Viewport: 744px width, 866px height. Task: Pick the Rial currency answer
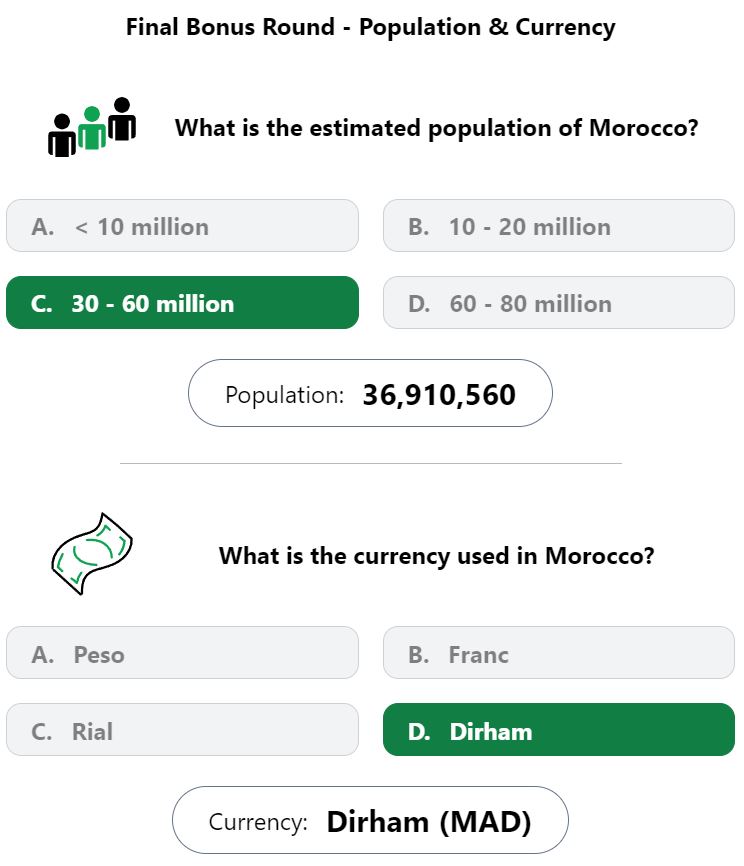(x=182, y=730)
